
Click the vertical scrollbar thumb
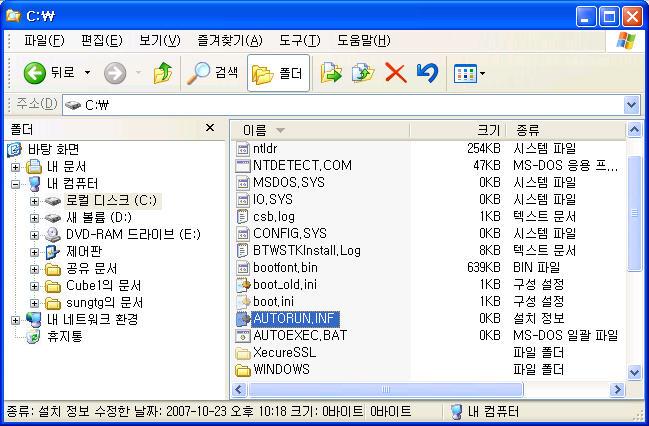point(634,213)
